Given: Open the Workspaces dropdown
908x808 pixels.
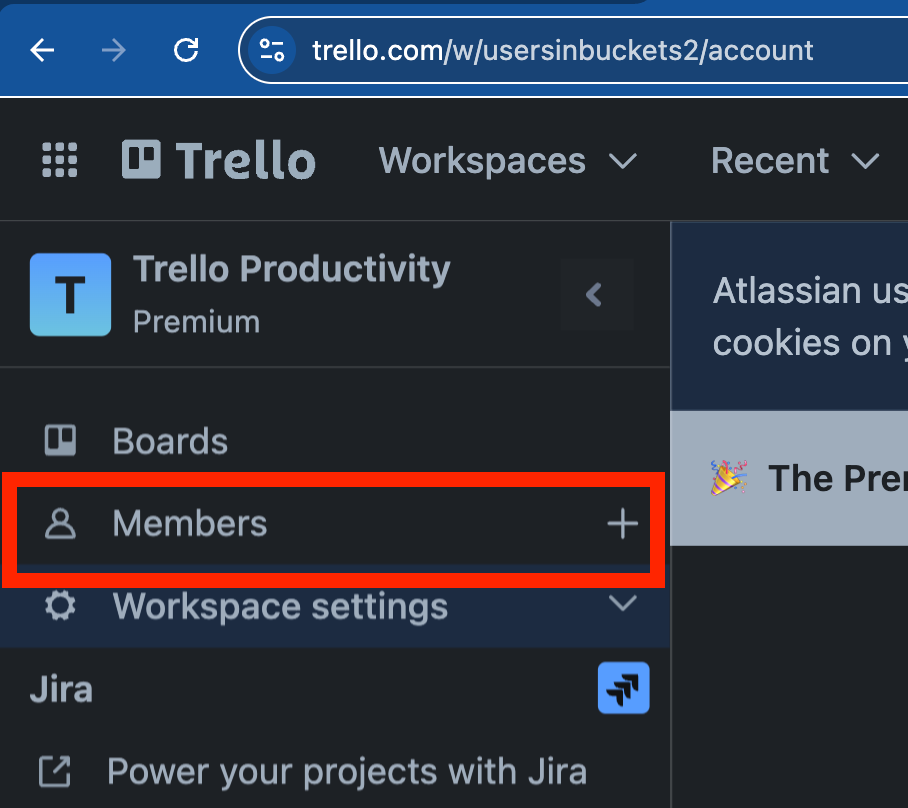Looking at the screenshot, I should point(508,160).
